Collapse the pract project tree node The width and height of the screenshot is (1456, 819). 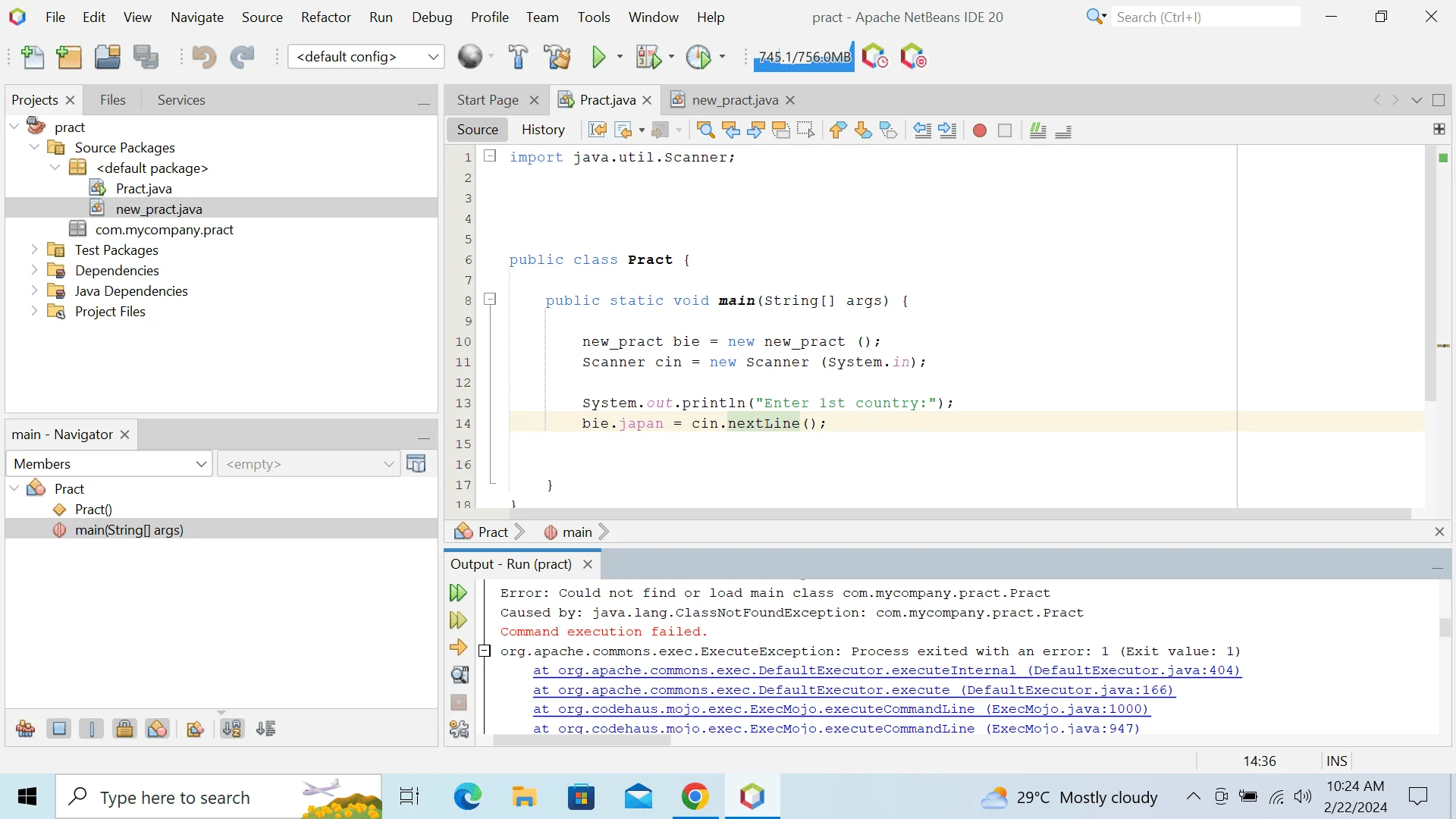tap(14, 127)
